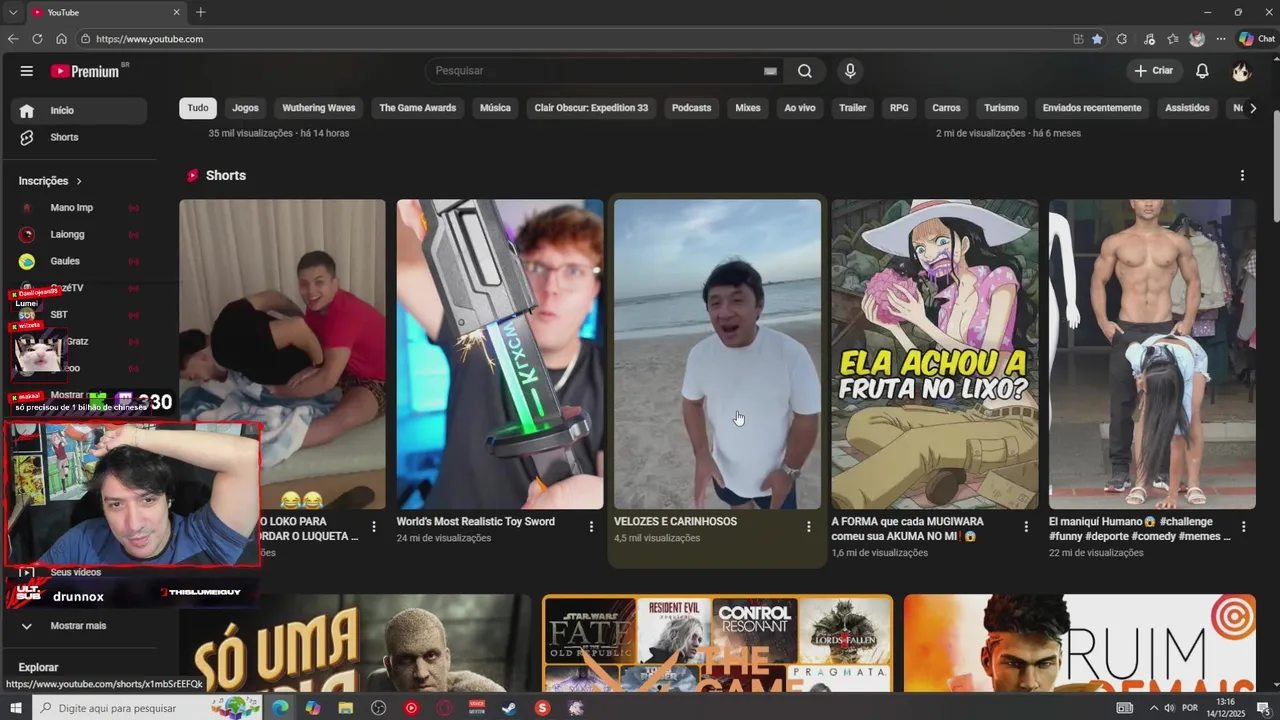The width and height of the screenshot is (1280, 720).
Task: Open the El maniquí Humano thumbnail
Action: pos(1152,354)
